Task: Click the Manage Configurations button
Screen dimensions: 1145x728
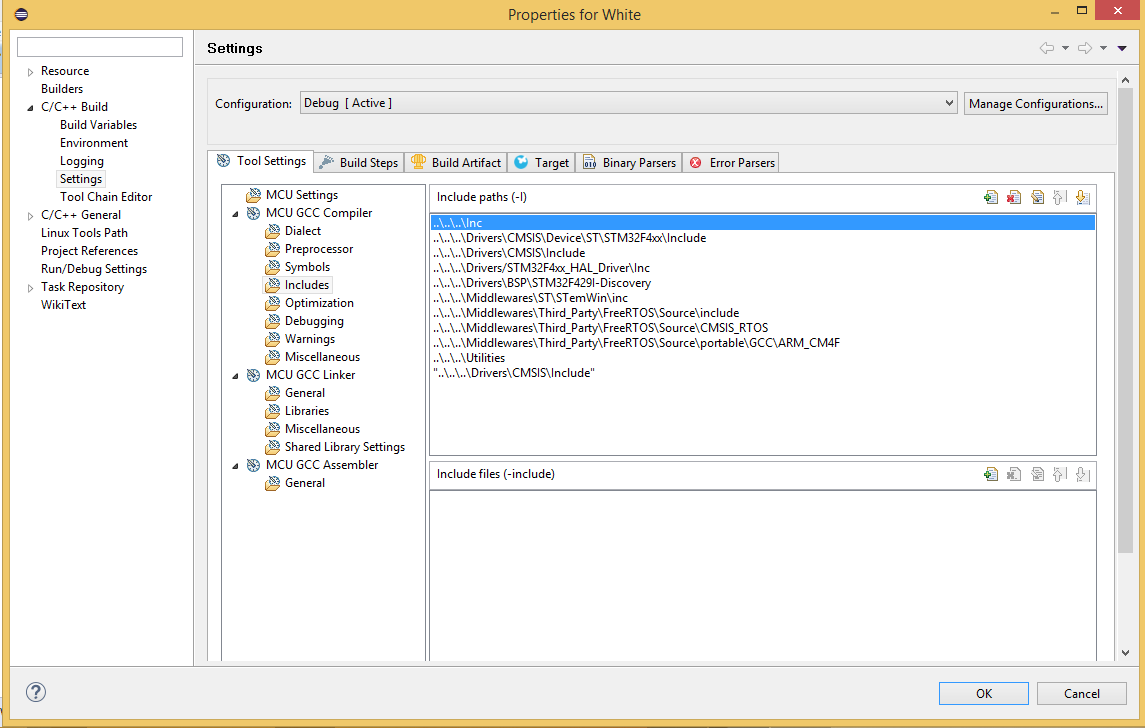Action: 1035,103
